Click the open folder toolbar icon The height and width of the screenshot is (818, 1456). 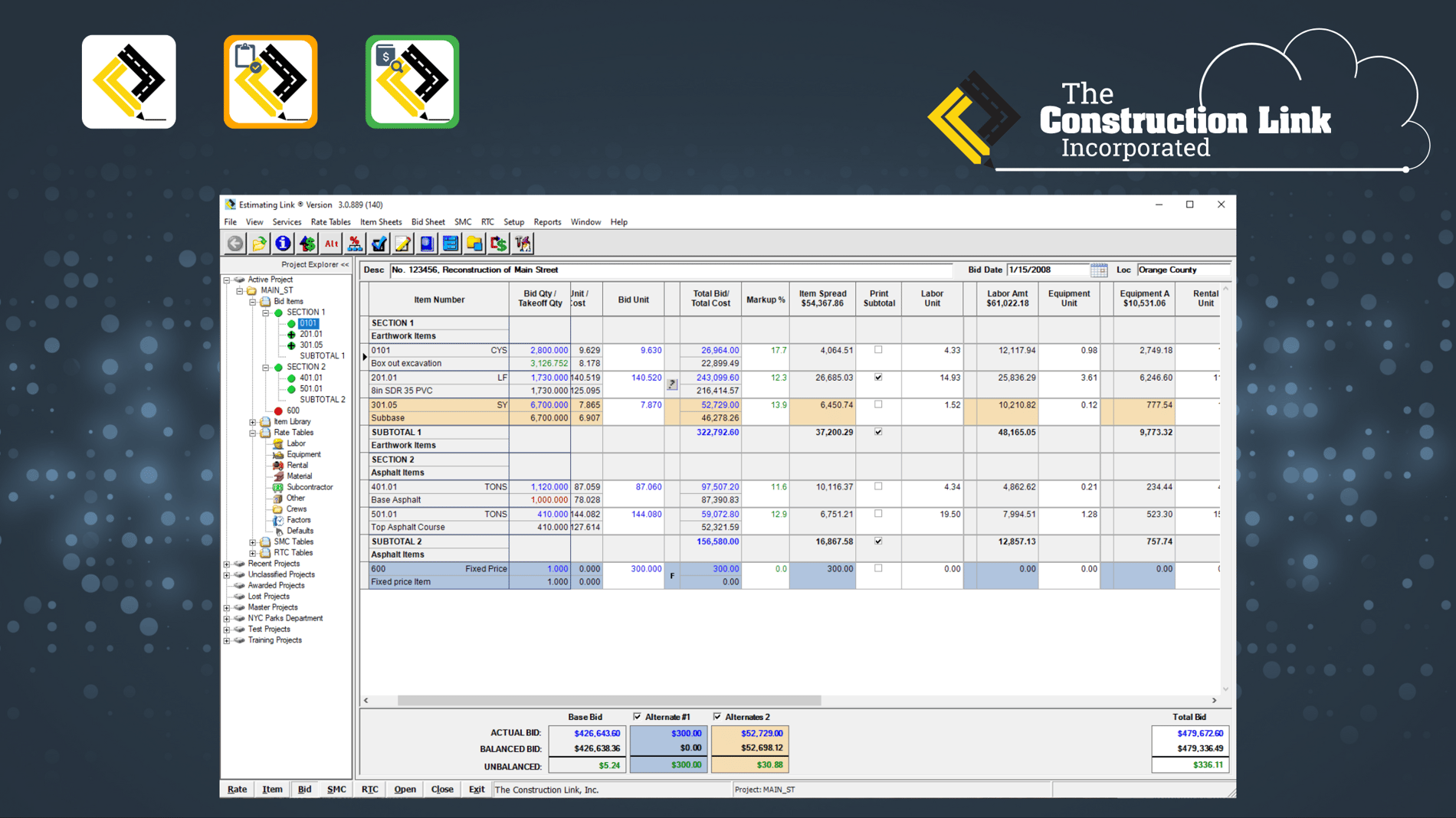tap(257, 244)
